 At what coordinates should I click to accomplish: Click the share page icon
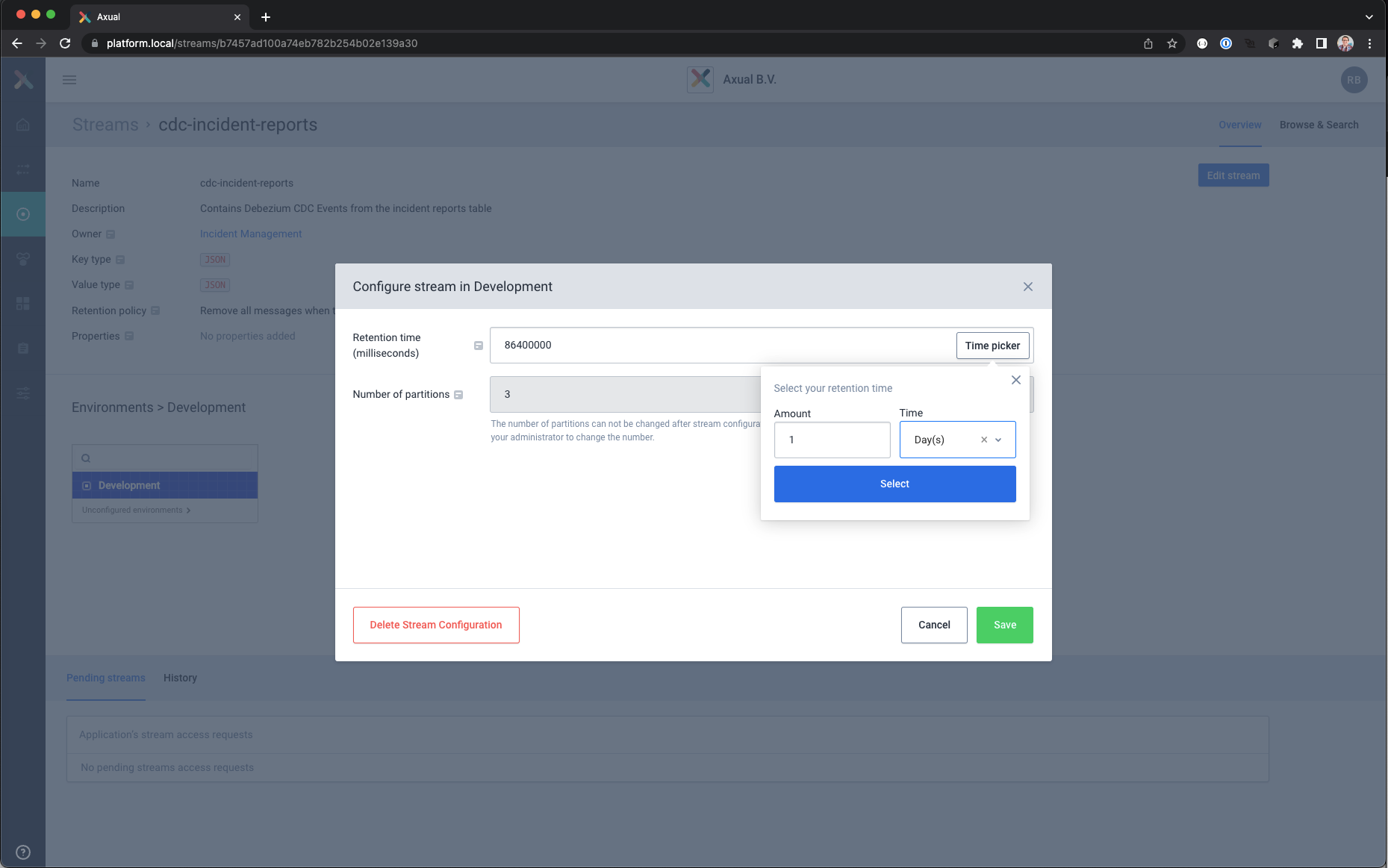[x=1148, y=43]
